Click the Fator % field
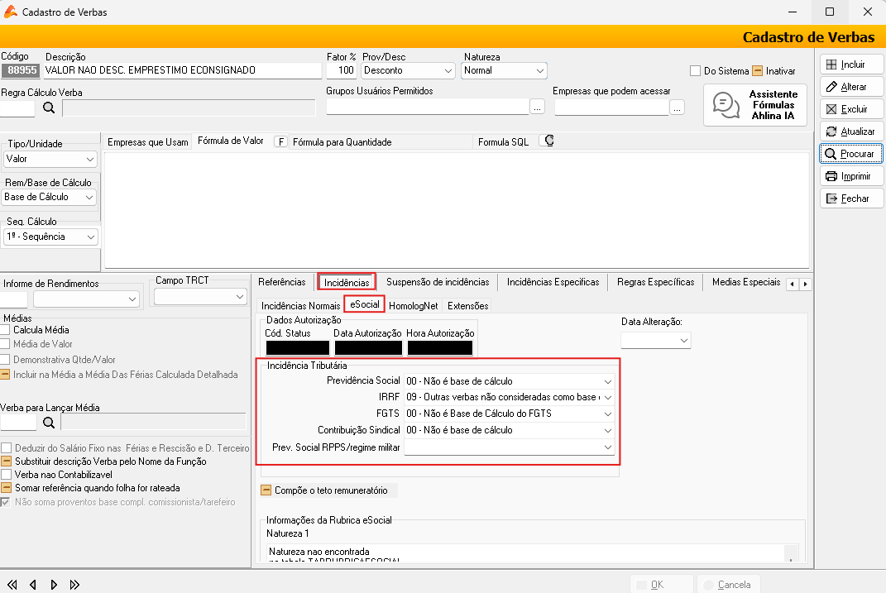 [x=341, y=71]
